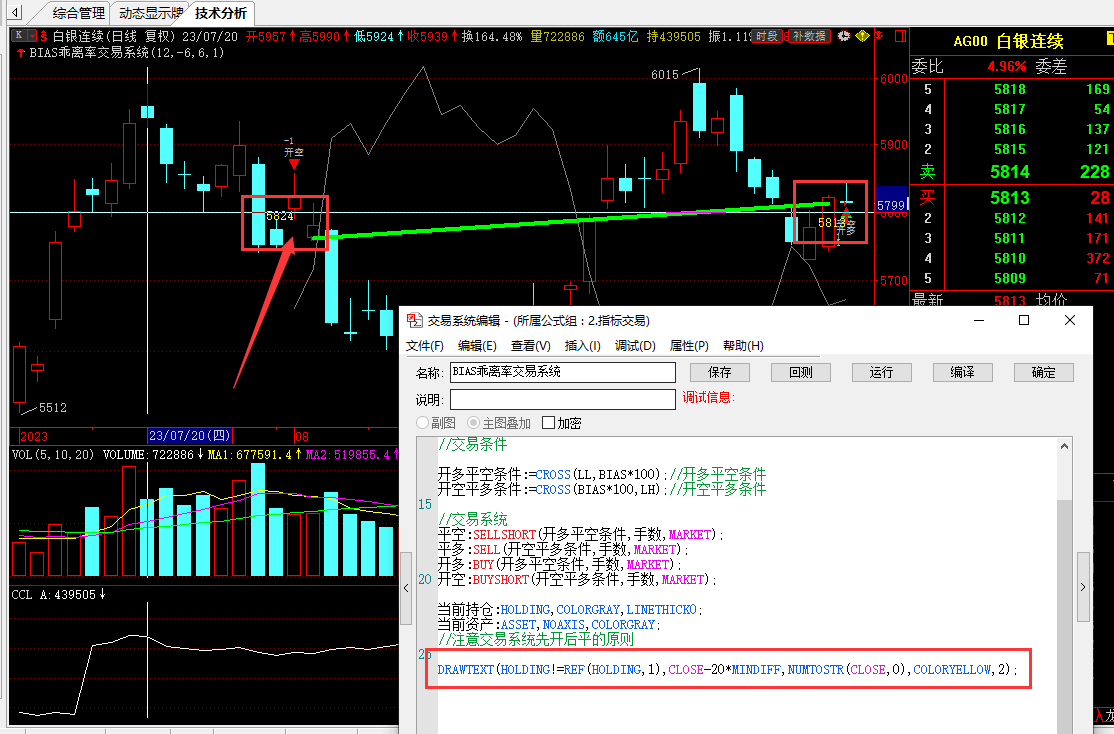
Task: Click the 5799 price label on the axis
Action: (891, 205)
